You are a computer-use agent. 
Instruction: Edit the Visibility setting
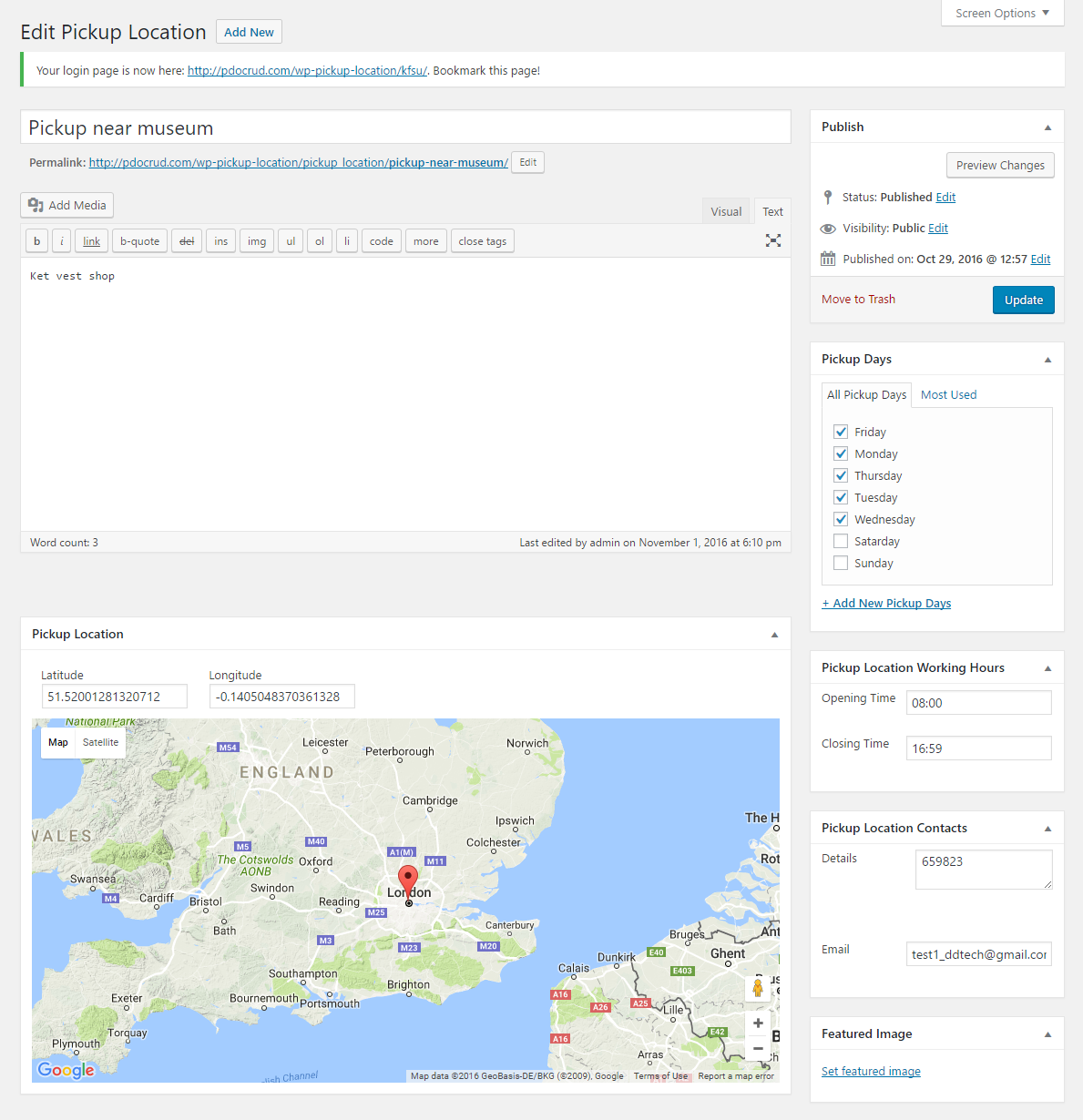938,228
